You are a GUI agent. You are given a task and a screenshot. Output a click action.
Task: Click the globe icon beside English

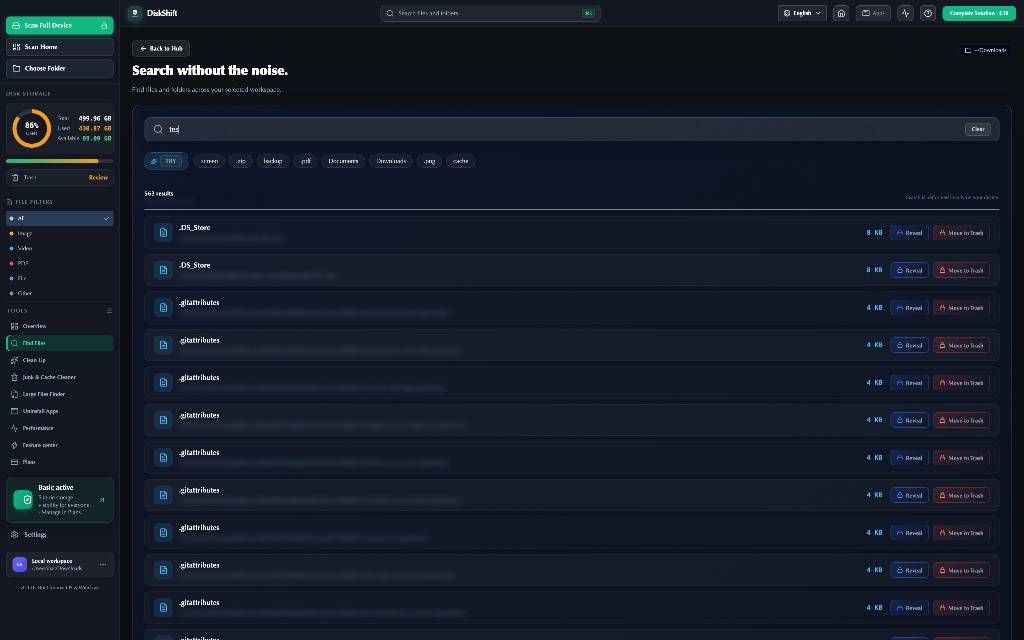(x=787, y=13)
